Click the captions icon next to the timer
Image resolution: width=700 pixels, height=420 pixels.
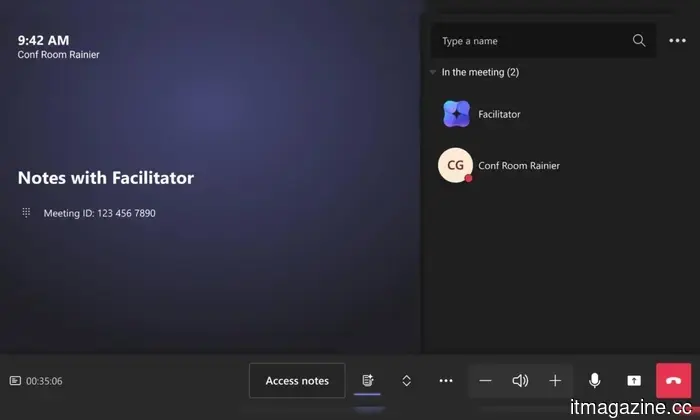15,381
